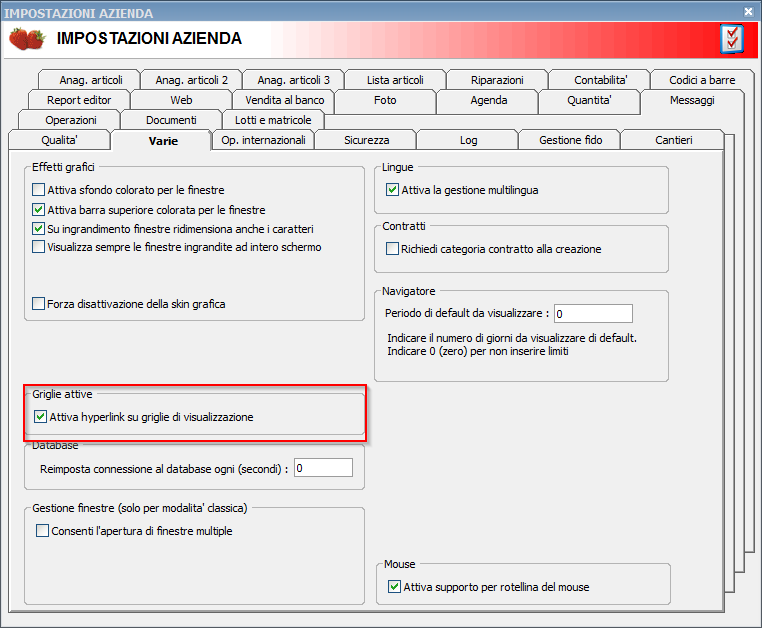Open the Operazioni tab

(70, 120)
